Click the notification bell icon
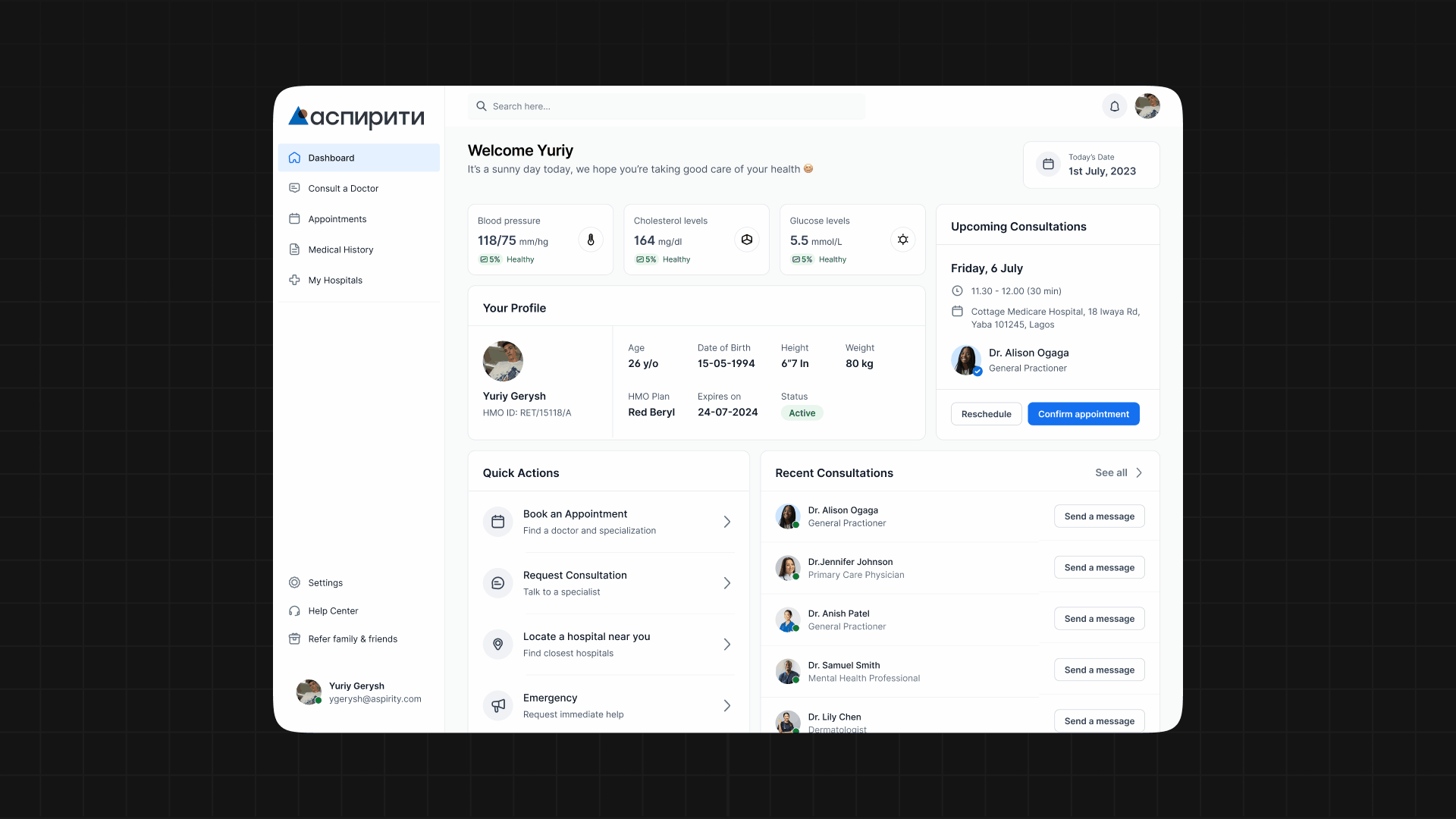 (1114, 107)
